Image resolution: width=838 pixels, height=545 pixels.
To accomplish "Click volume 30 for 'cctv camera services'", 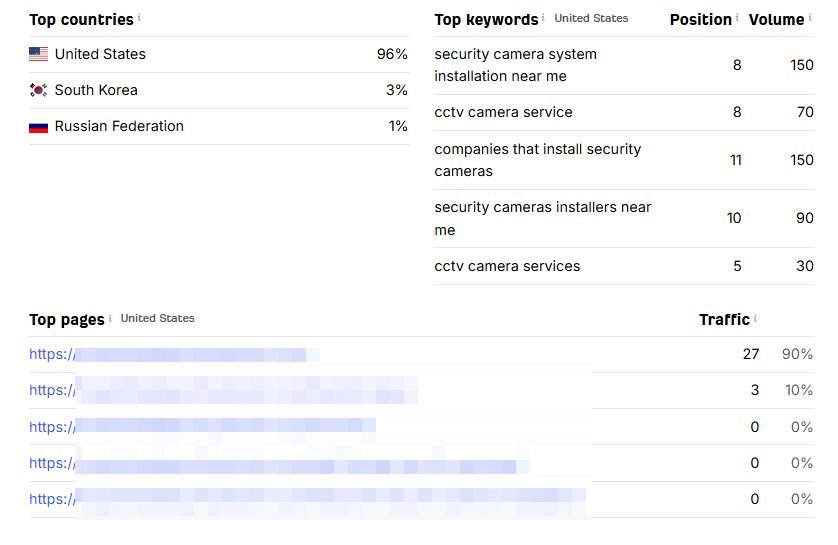I will click(805, 266).
